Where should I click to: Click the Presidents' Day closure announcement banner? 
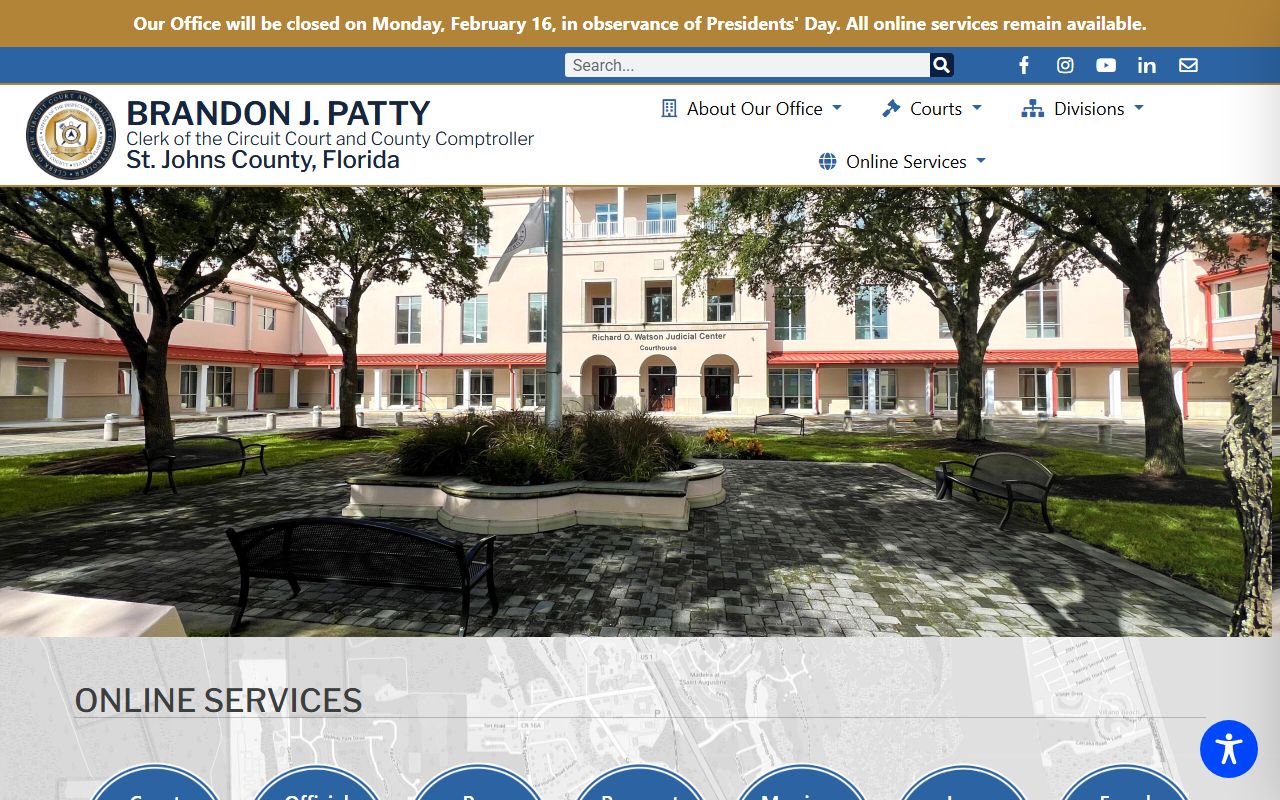pyautogui.click(x=640, y=23)
